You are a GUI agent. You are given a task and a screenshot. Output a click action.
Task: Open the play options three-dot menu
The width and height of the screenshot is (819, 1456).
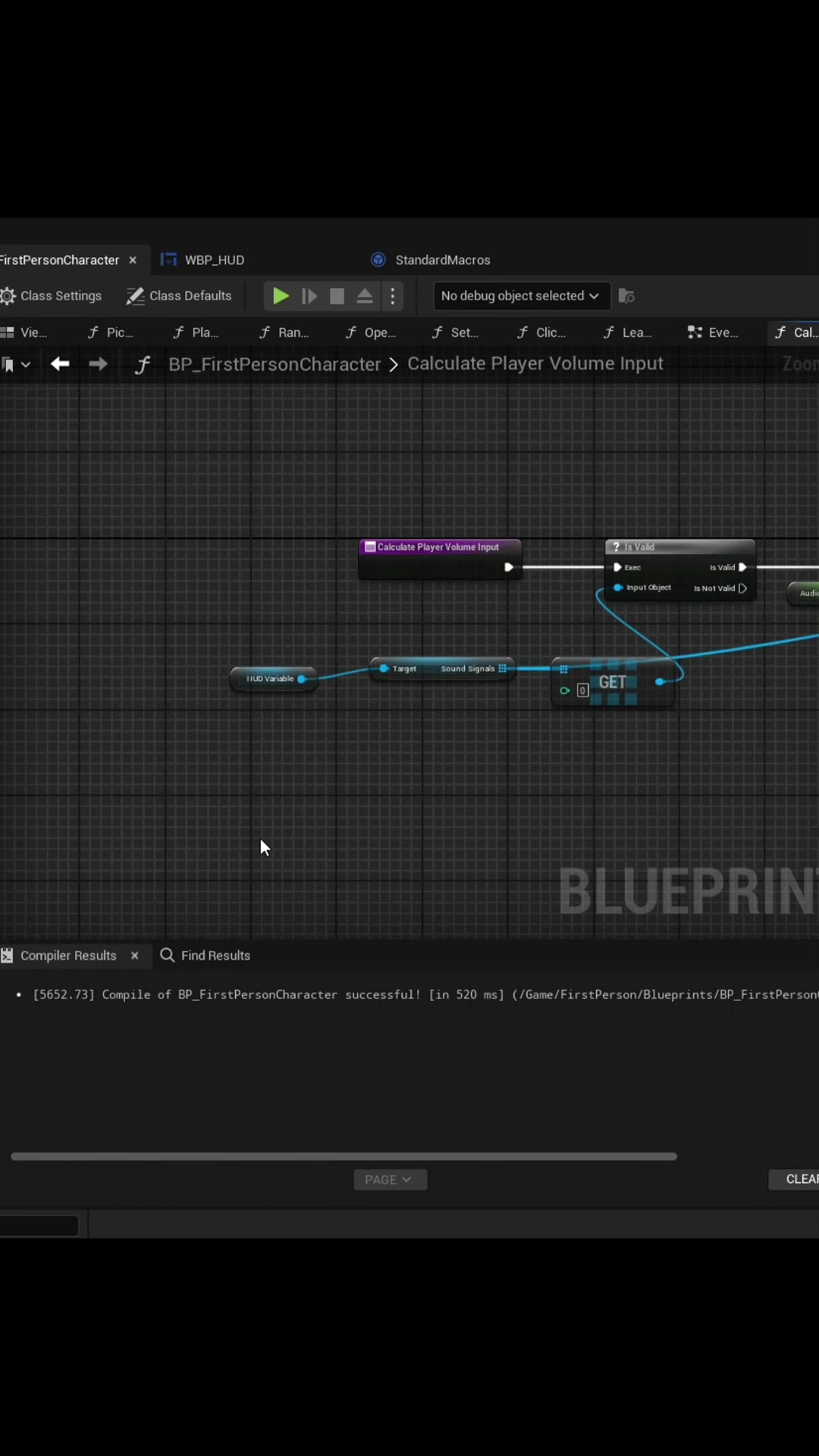[x=393, y=296]
